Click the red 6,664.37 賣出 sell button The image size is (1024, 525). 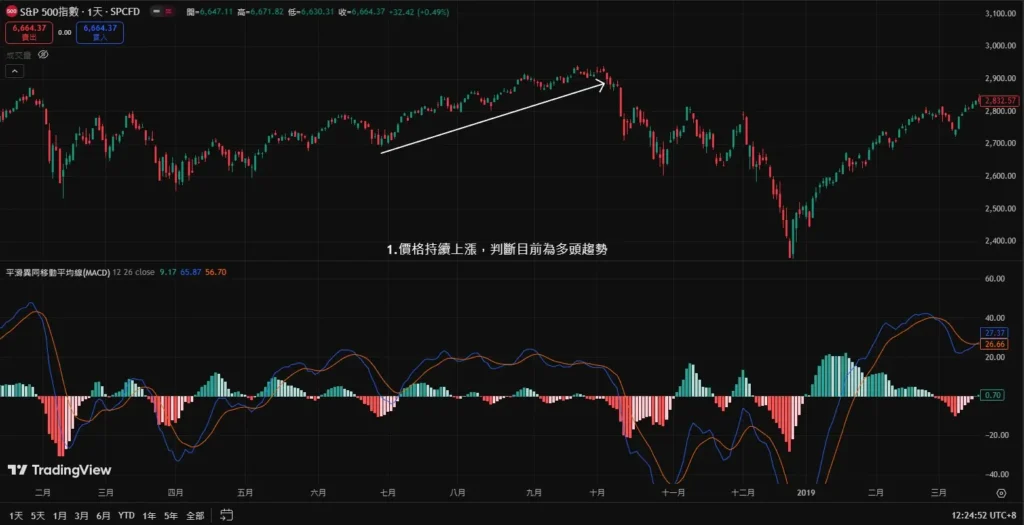pyautogui.click(x=29, y=32)
